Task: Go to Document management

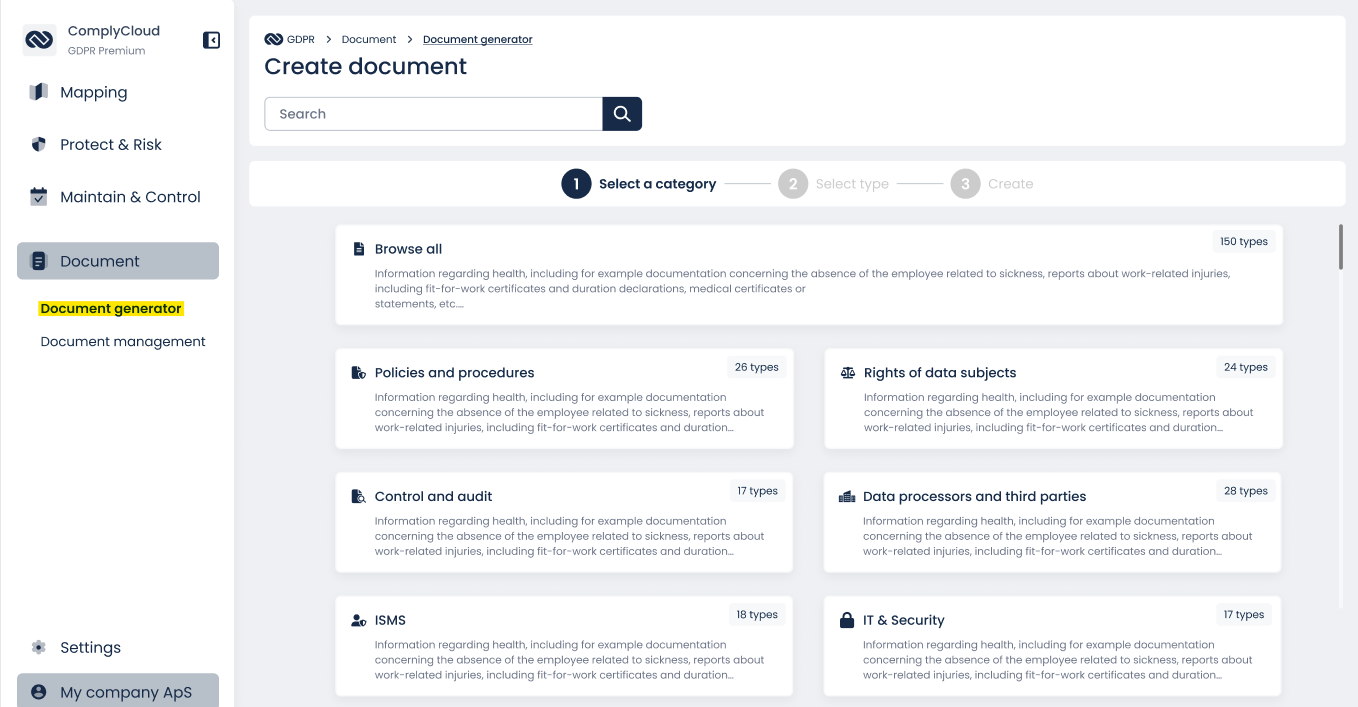Action: 123,341
